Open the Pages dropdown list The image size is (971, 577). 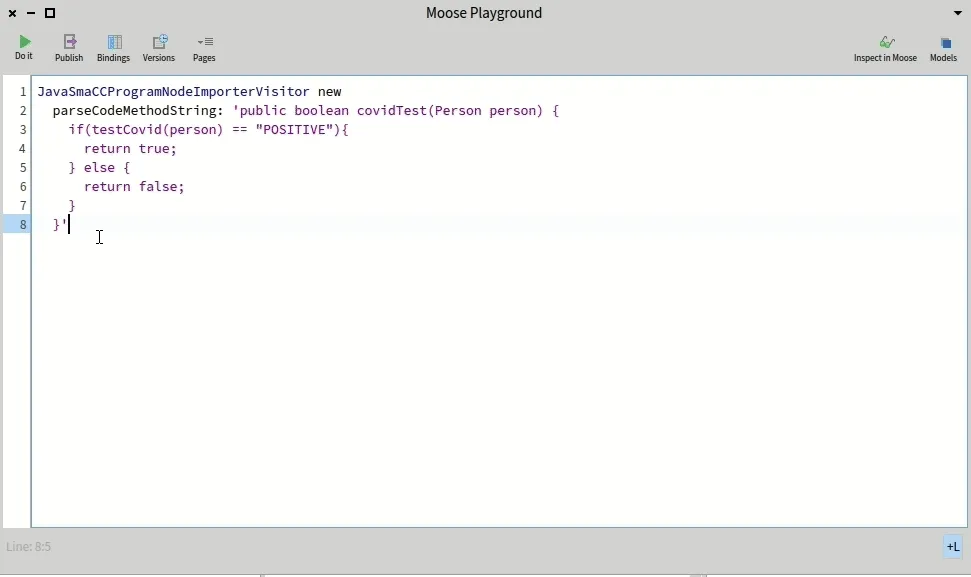tap(204, 48)
